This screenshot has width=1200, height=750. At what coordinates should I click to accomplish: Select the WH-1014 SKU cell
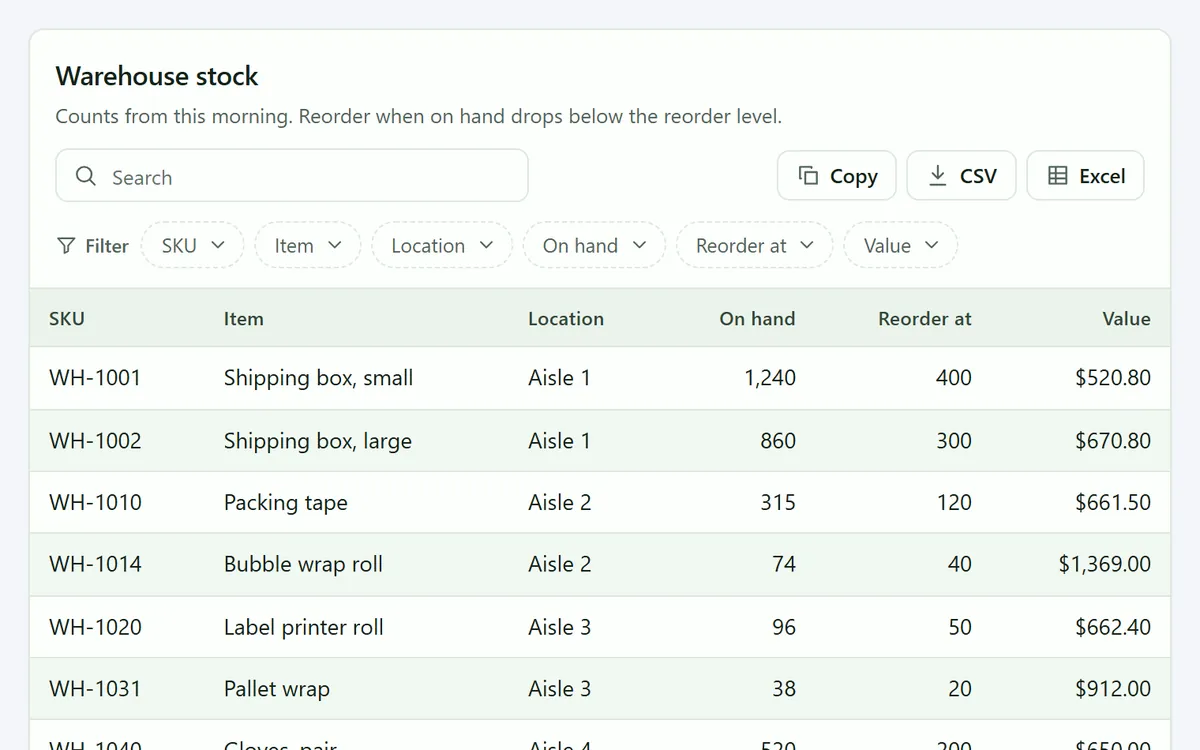tap(95, 564)
